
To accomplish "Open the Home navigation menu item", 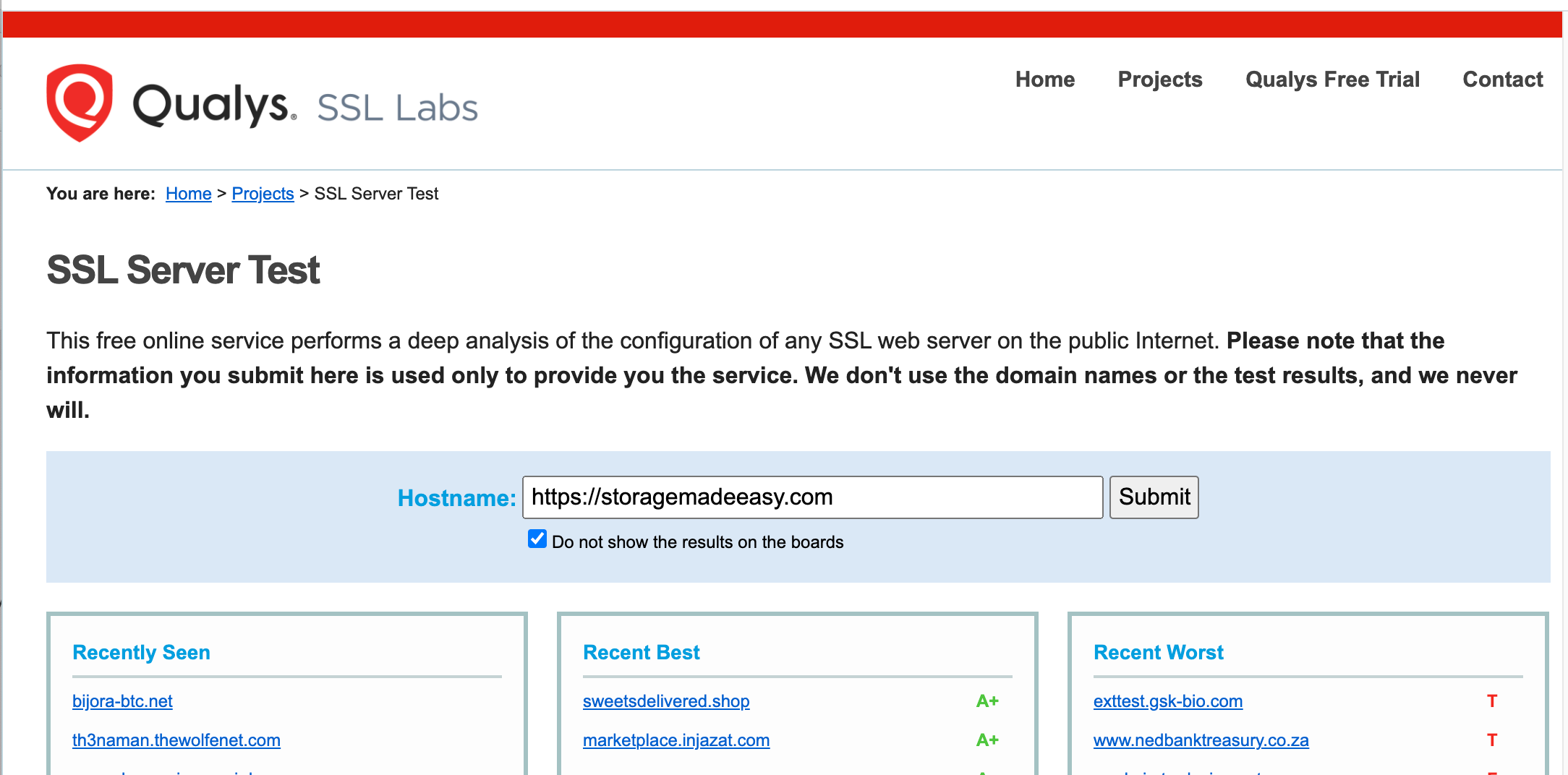I will pyautogui.click(x=1044, y=80).
